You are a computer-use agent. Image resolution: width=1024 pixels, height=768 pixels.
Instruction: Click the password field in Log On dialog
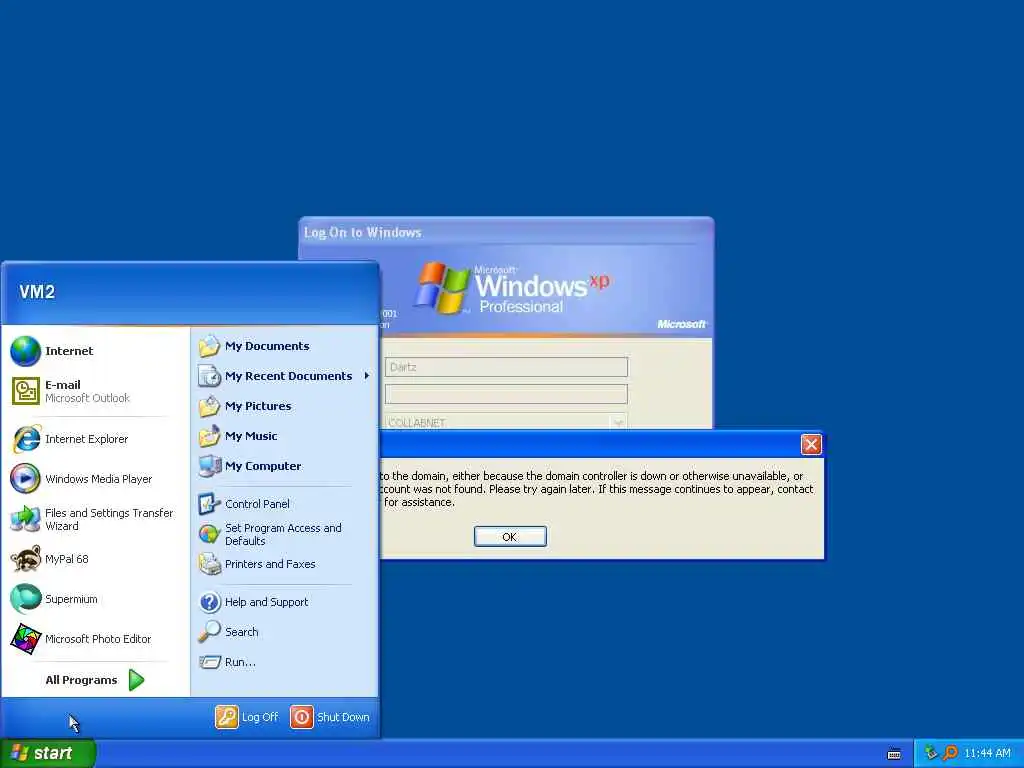506,394
